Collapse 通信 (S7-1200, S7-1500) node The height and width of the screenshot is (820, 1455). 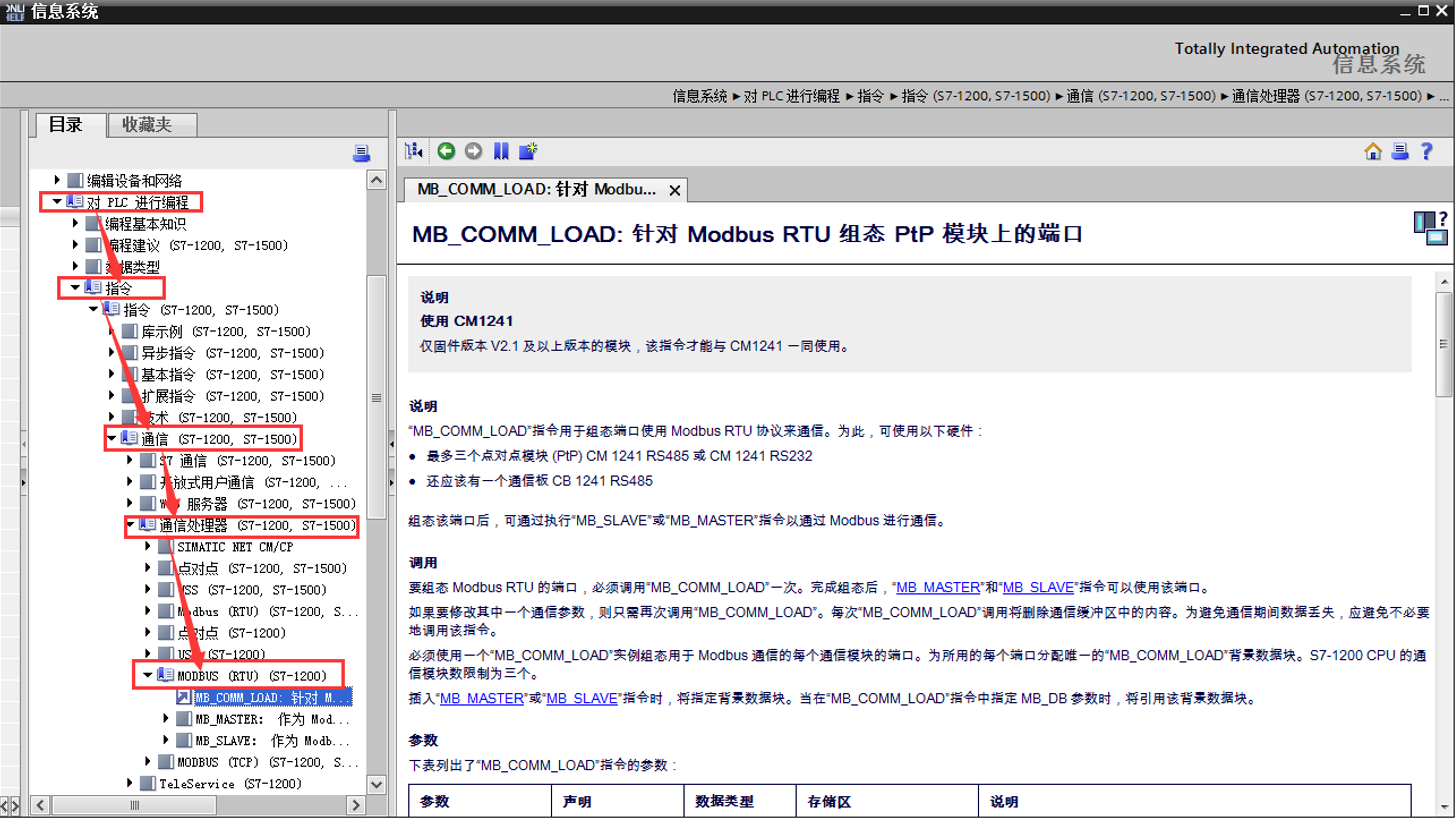click(x=112, y=439)
